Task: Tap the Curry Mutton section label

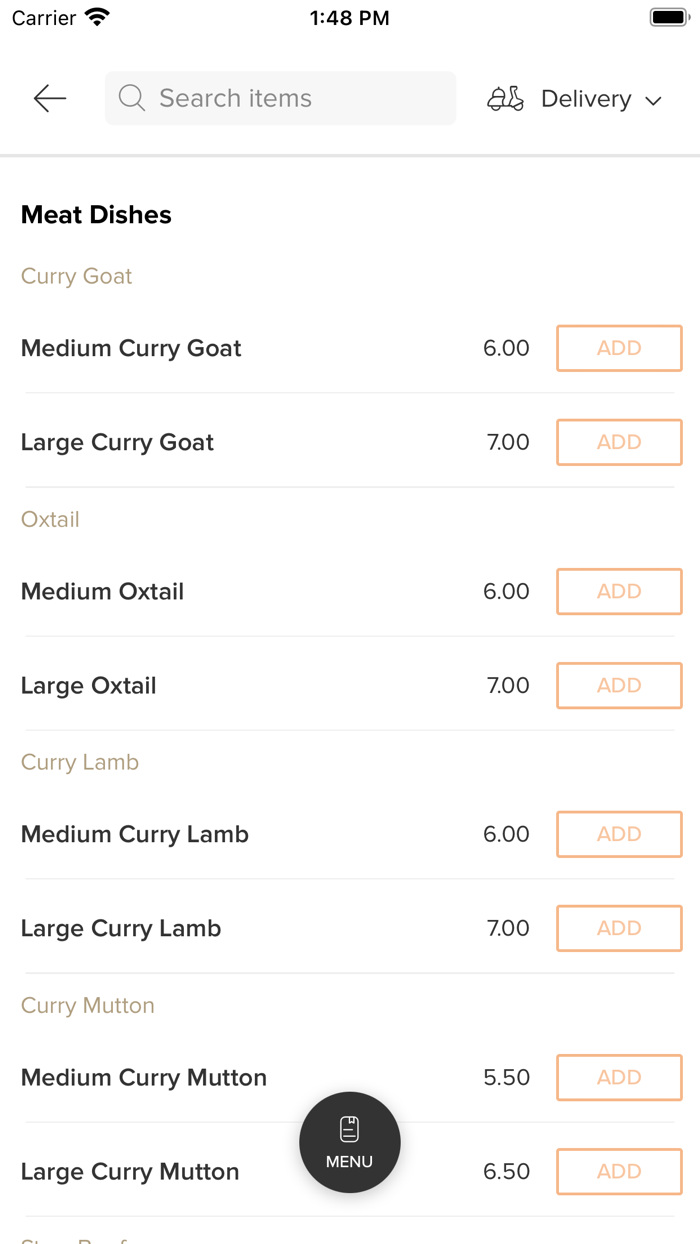Action: pos(87,1005)
